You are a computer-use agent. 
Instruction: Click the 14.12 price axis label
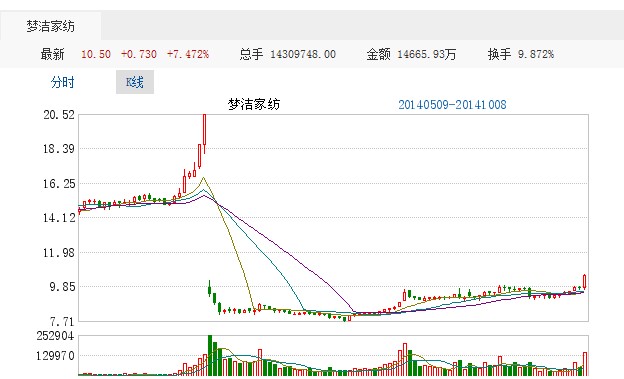point(59,218)
